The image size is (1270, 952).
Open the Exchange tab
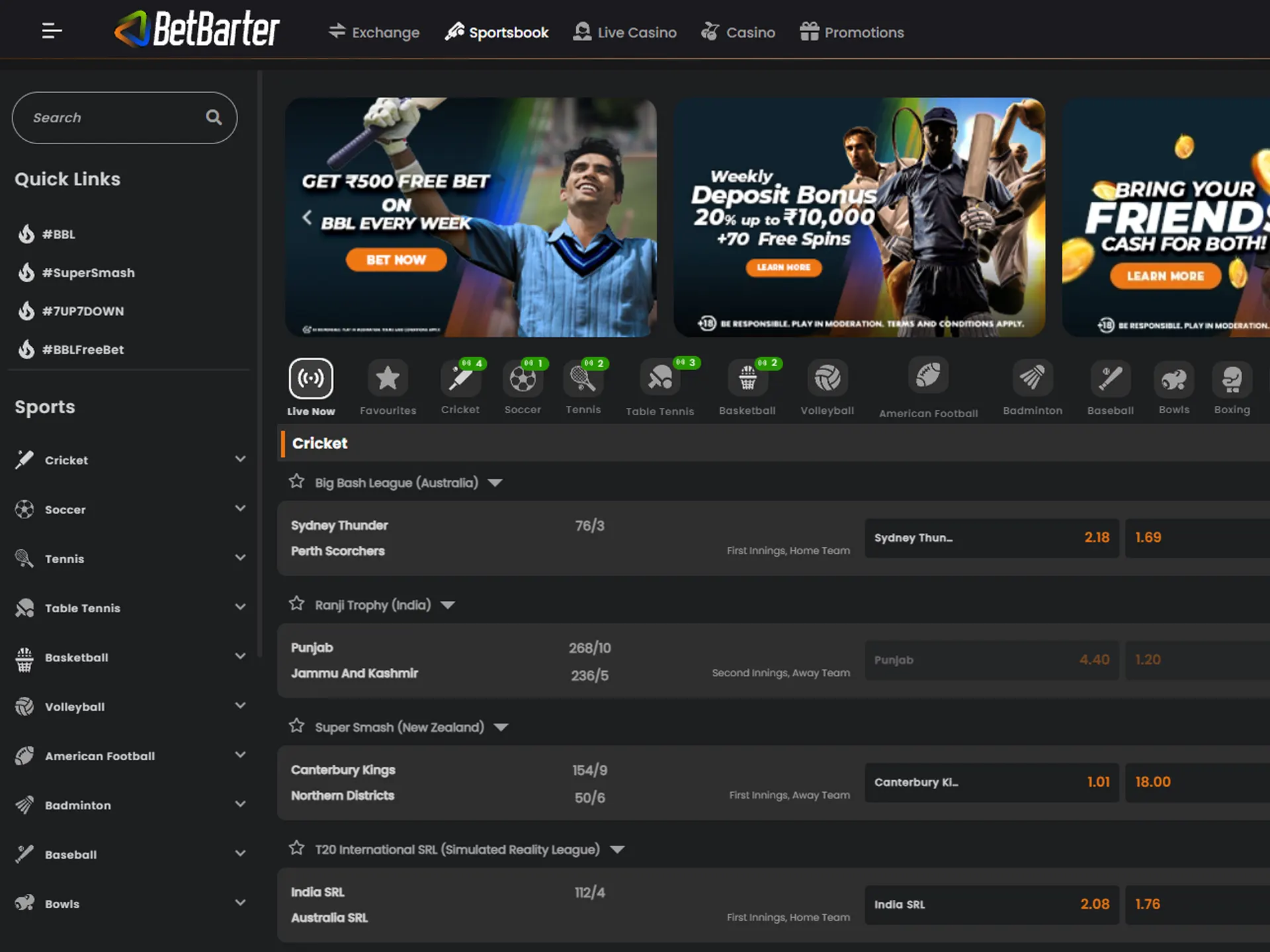374,32
